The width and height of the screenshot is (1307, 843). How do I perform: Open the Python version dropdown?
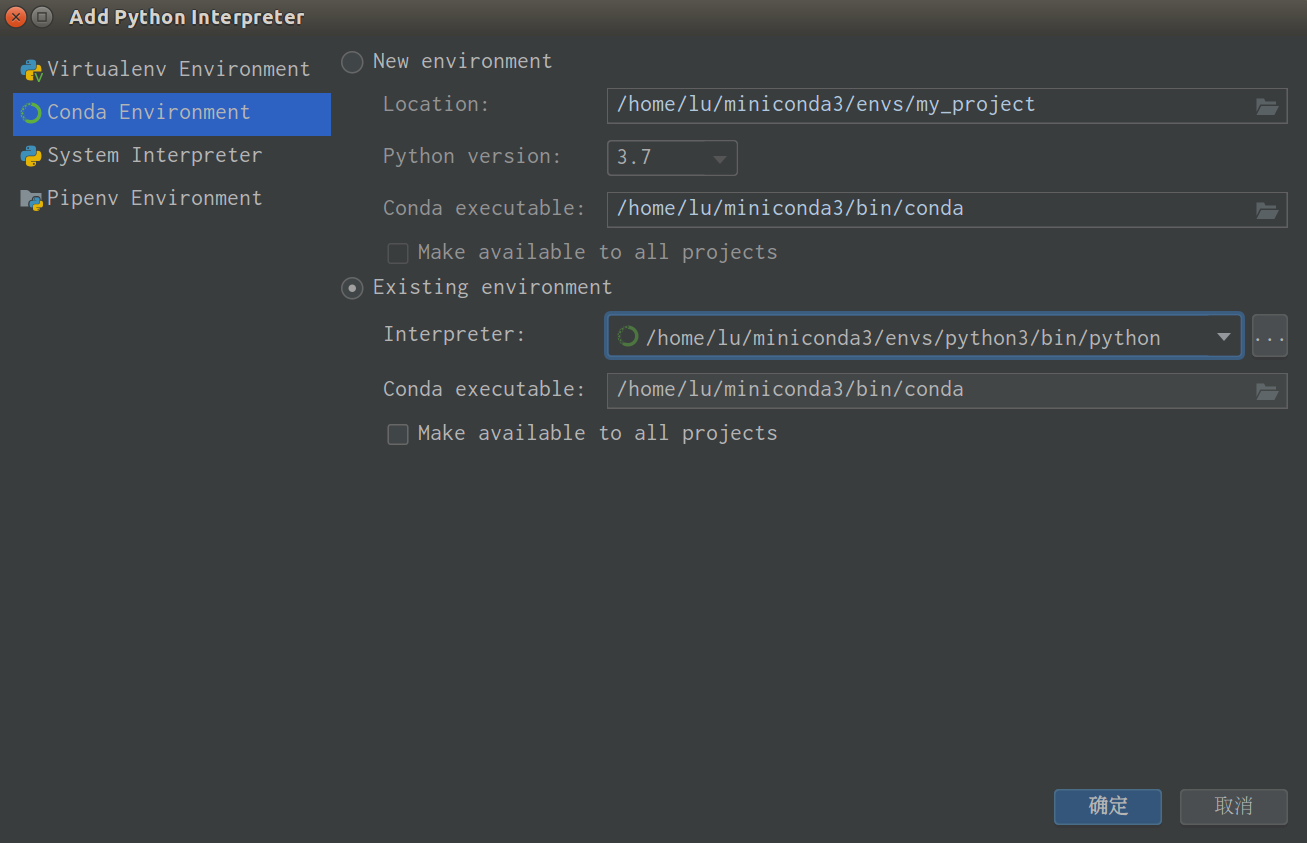click(672, 158)
